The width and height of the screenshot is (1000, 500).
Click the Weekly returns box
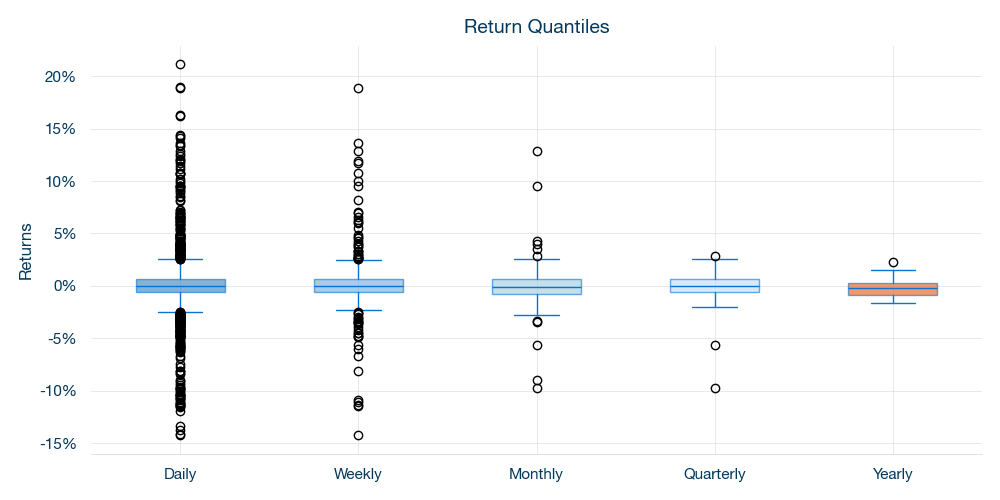pyautogui.click(x=358, y=286)
